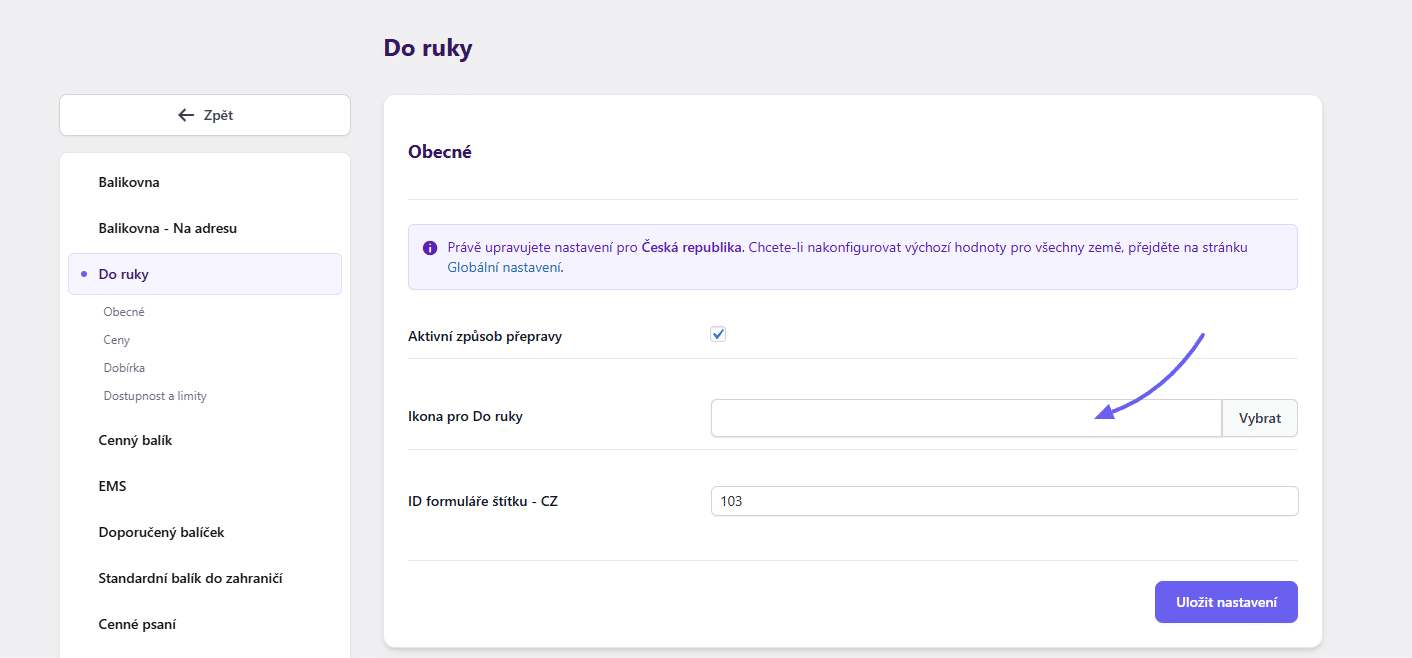Select the Do ruky menu item
This screenshot has width=1412, height=658.
[x=124, y=274]
